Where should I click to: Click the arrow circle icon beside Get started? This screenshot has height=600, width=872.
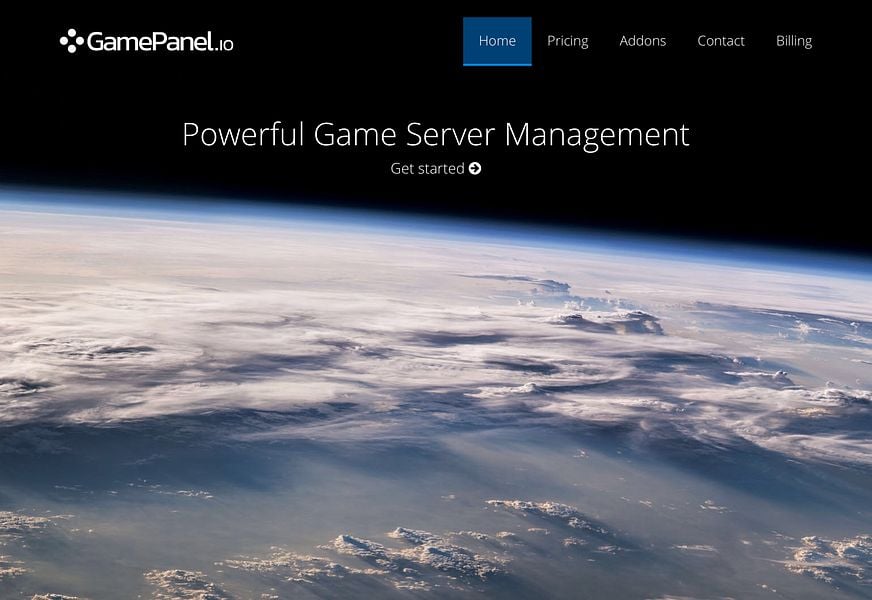(x=475, y=168)
